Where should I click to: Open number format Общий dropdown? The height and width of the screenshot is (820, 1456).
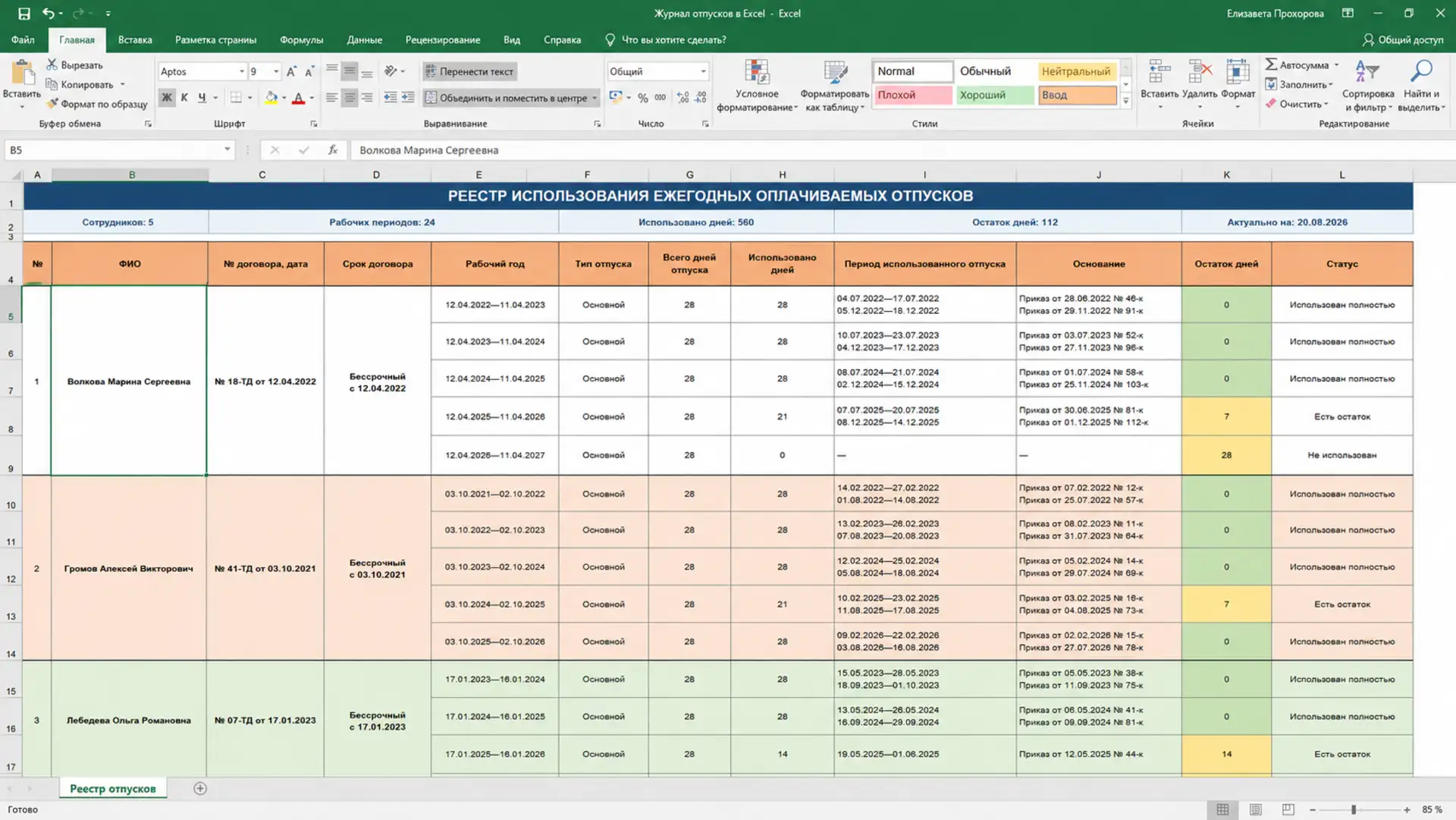point(703,71)
